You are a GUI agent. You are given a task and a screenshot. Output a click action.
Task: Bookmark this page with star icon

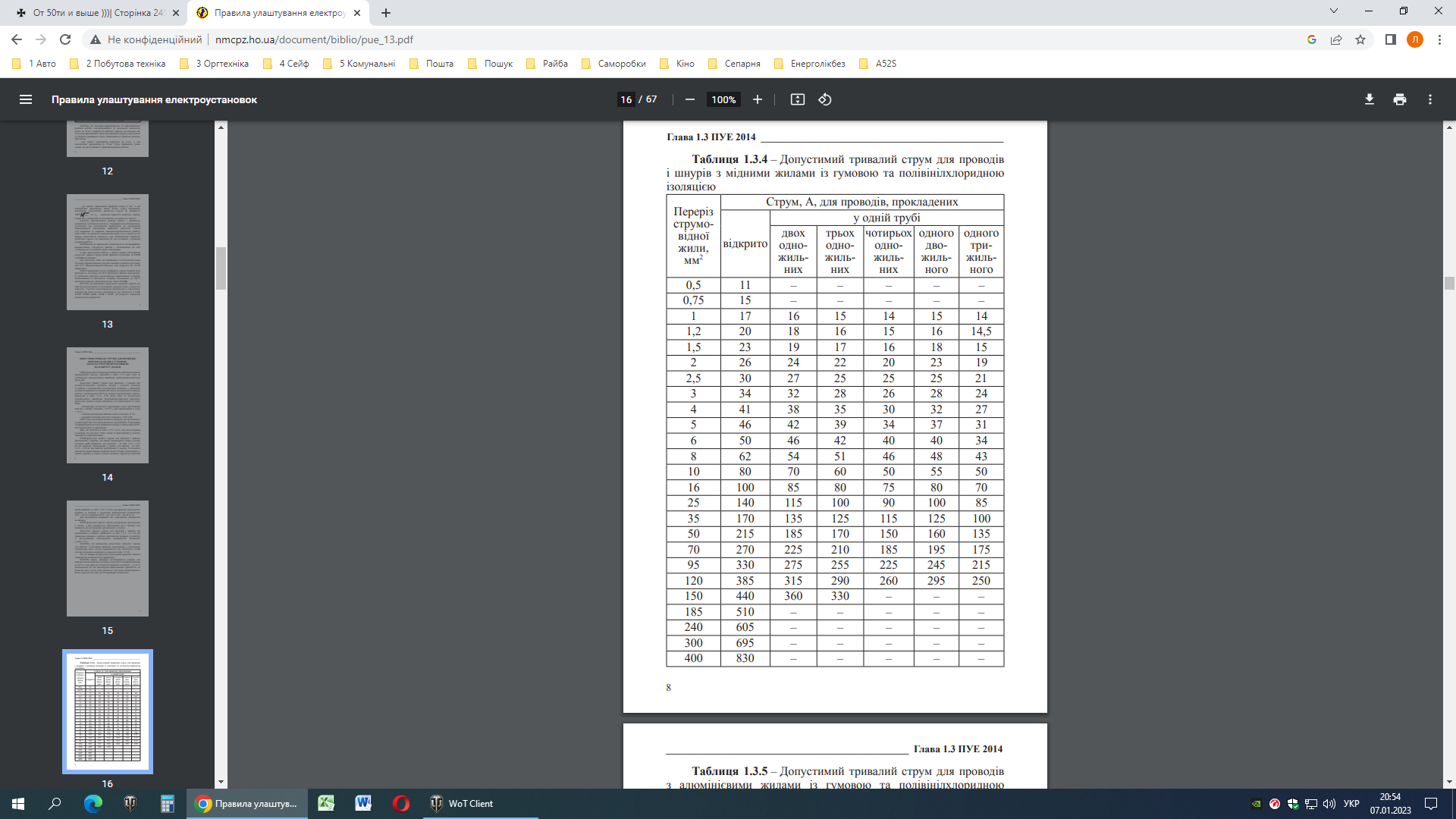coord(1360,39)
